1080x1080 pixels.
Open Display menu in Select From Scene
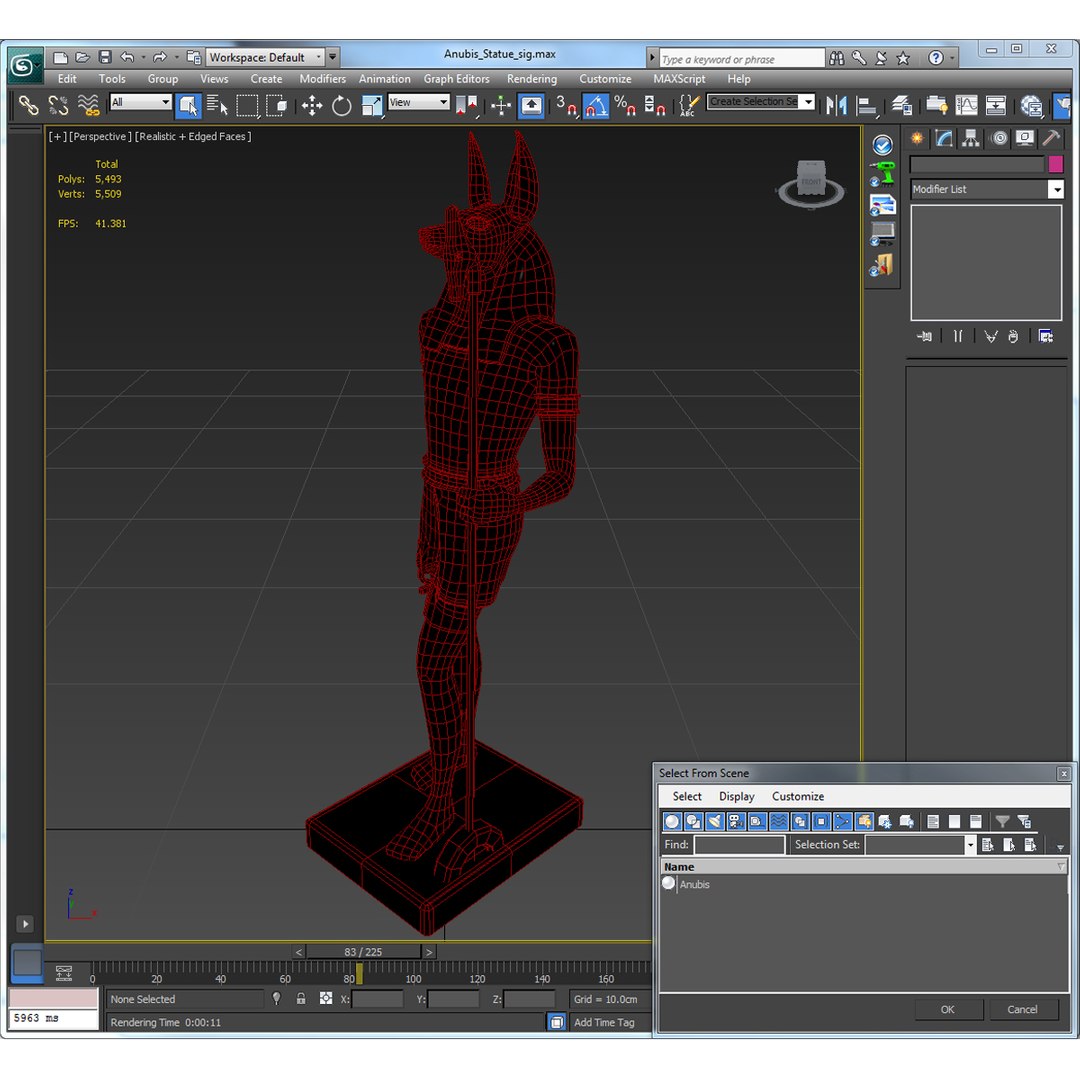(x=736, y=796)
